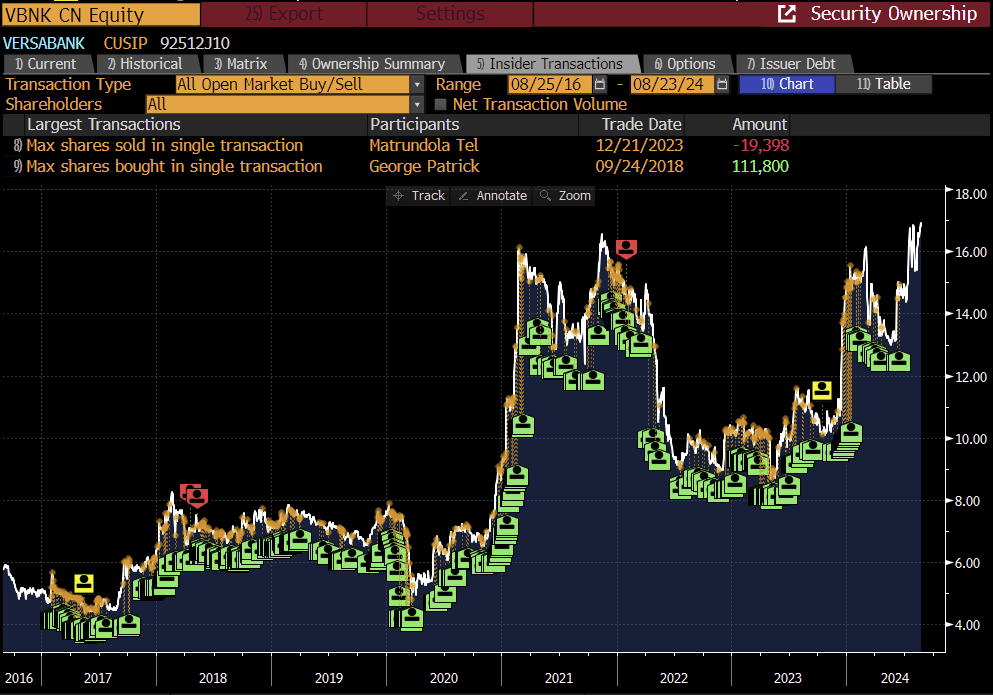Edit the range start date 08/25/16

[x=549, y=84]
